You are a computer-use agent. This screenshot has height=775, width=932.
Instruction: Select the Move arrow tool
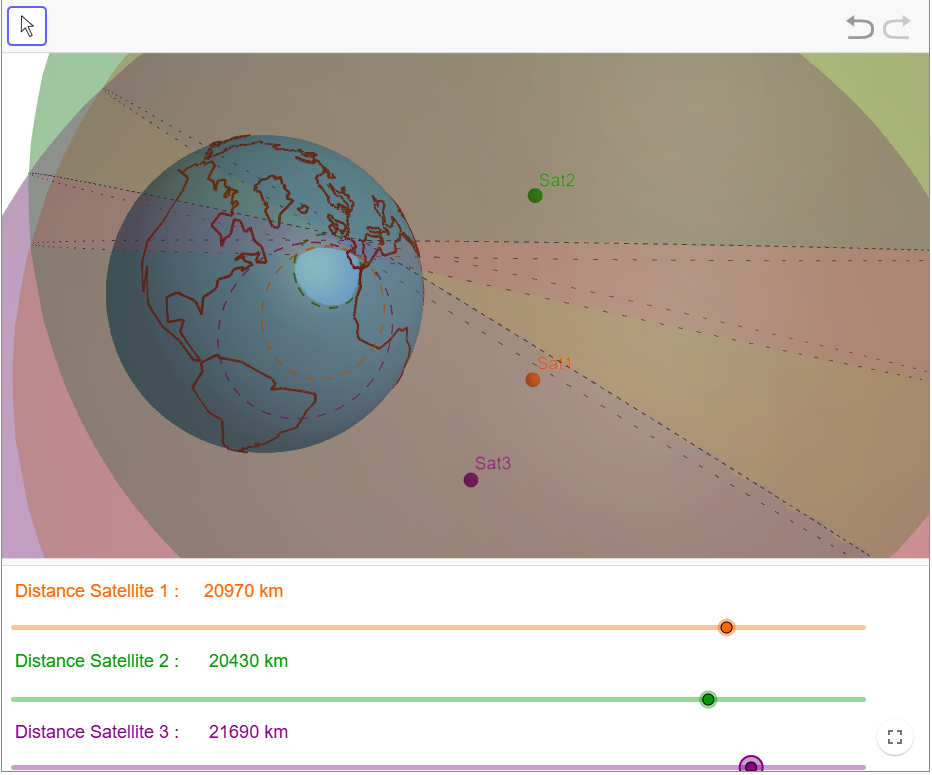click(x=27, y=26)
